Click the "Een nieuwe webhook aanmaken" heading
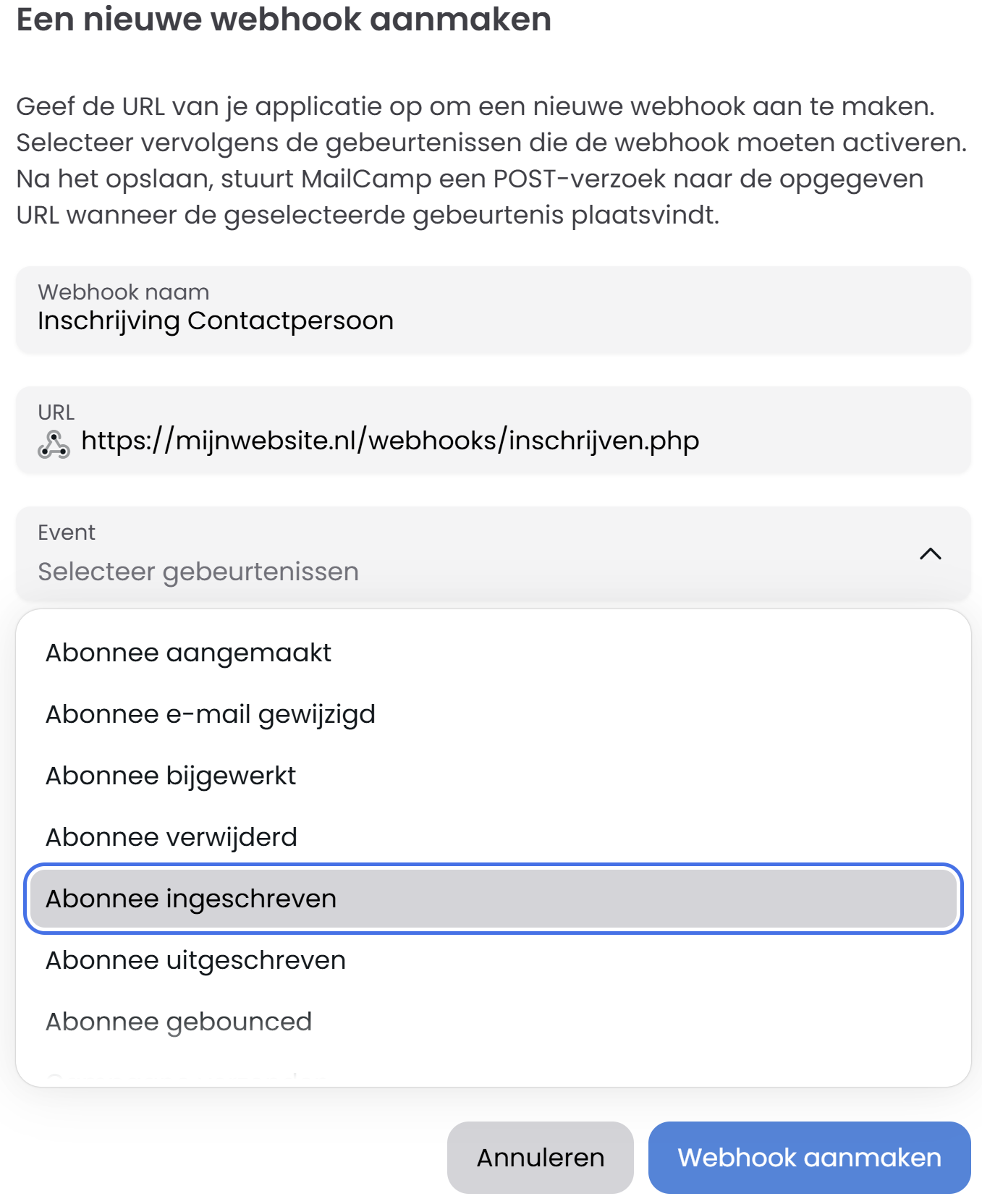This screenshot has height=1204, width=982. 284,20
